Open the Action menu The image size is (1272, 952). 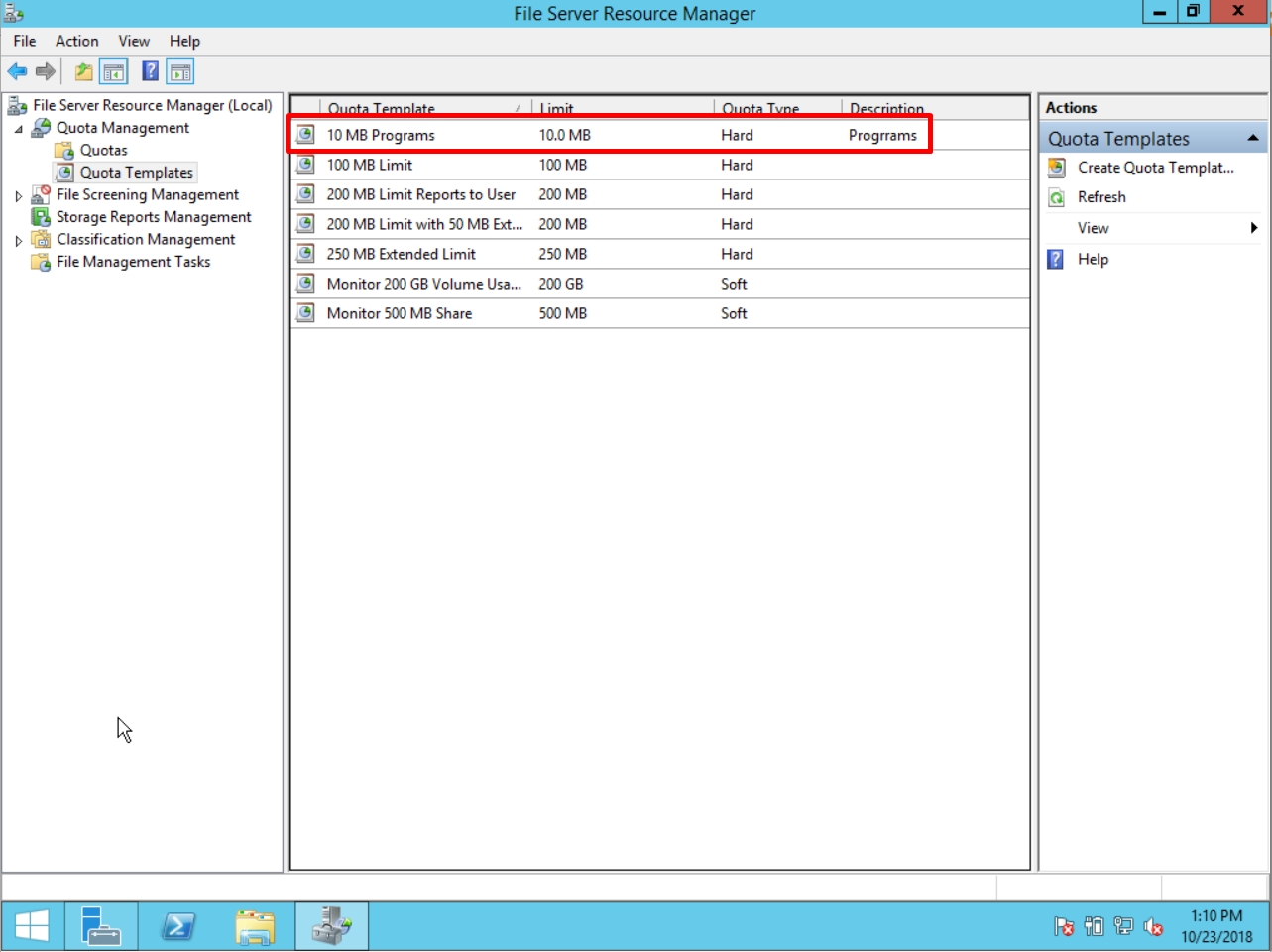pos(76,41)
